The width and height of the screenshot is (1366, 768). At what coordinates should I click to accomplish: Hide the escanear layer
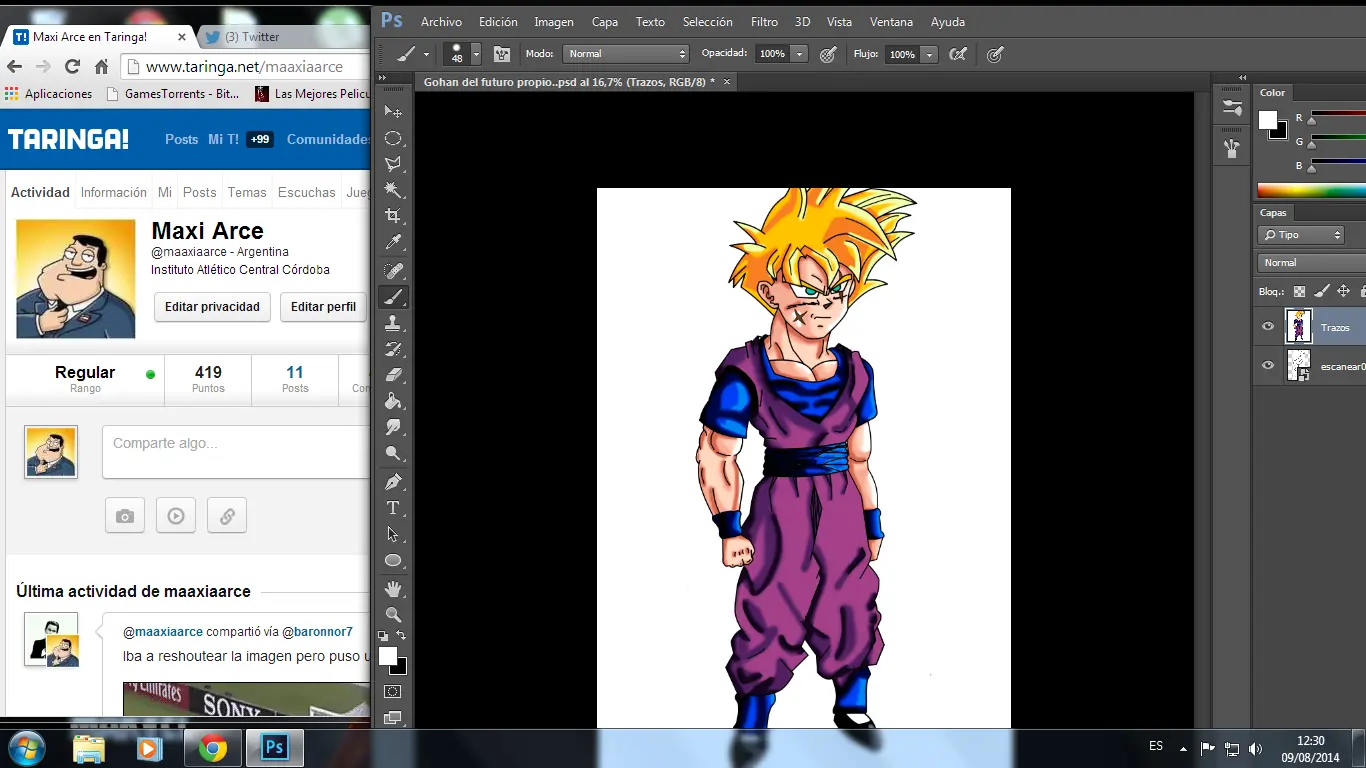point(1268,366)
